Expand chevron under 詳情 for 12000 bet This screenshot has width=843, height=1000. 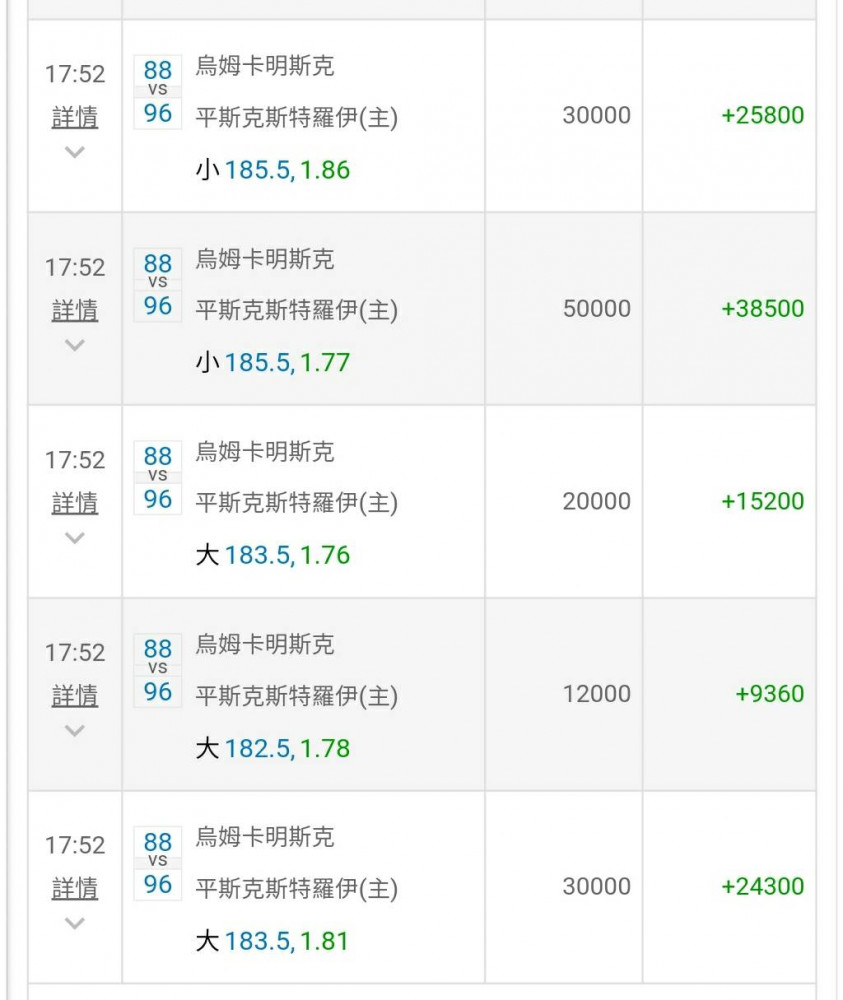tap(75, 731)
